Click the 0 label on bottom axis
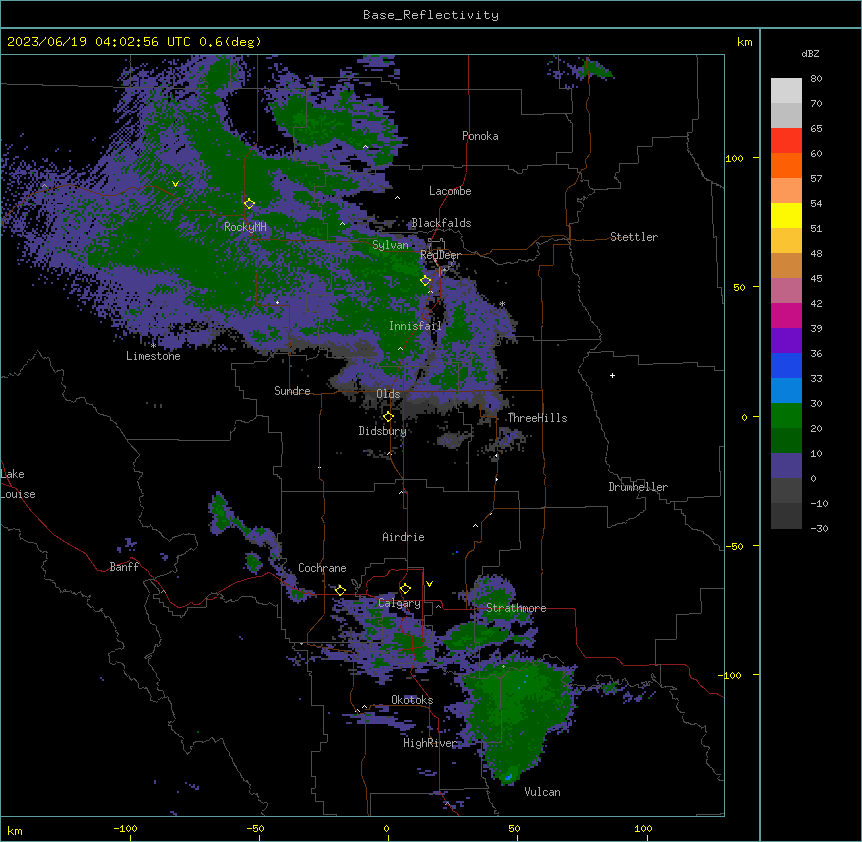862x842 pixels. click(x=386, y=828)
